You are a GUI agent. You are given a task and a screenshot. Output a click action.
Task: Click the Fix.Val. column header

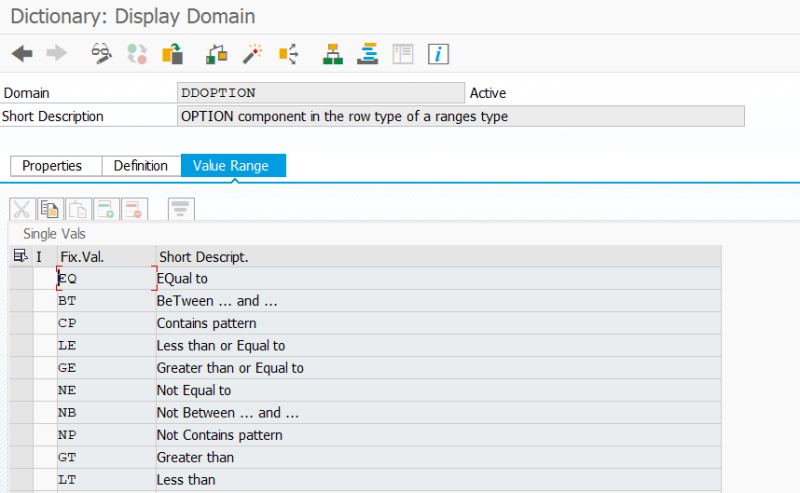pos(107,257)
